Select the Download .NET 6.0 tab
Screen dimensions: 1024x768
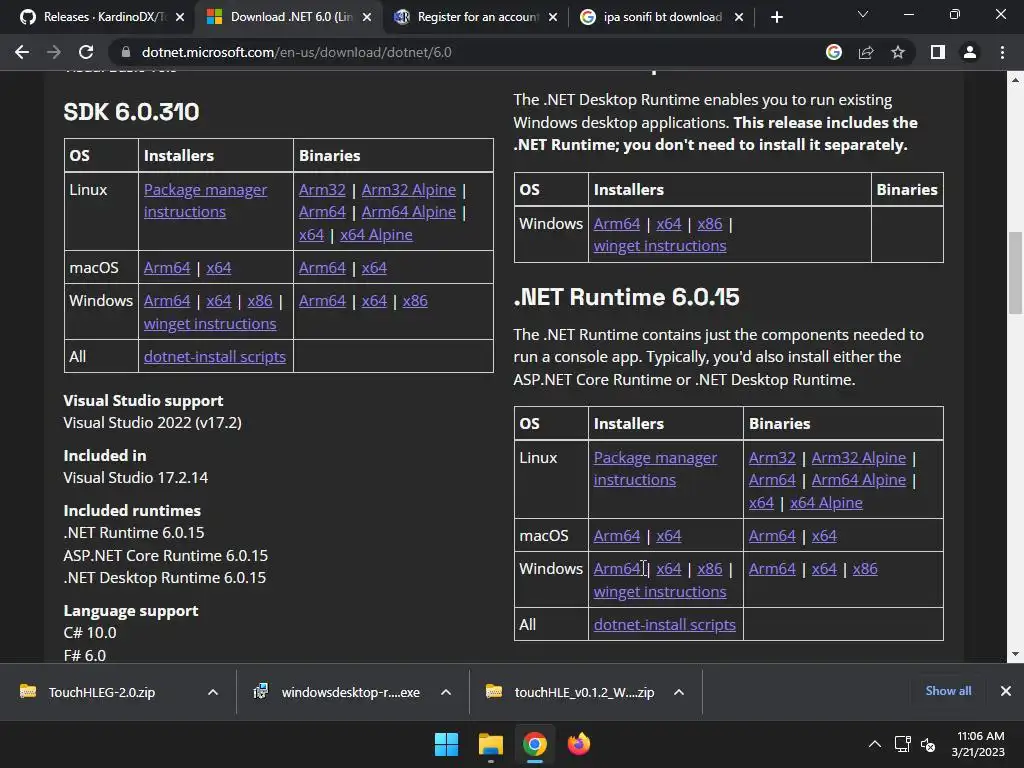(x=291, y=17)
